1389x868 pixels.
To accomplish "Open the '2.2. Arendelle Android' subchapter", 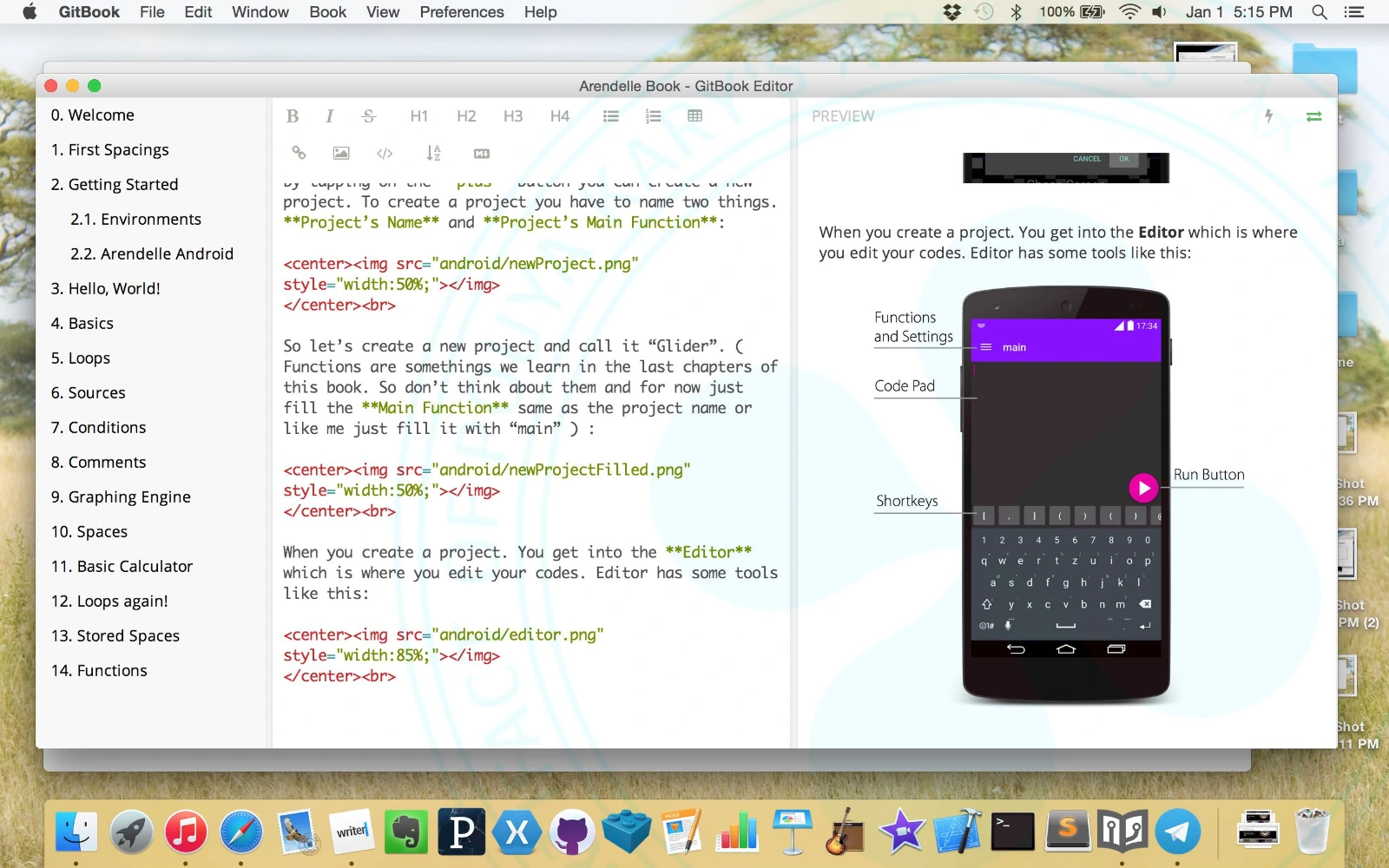I will pos(152,254).
